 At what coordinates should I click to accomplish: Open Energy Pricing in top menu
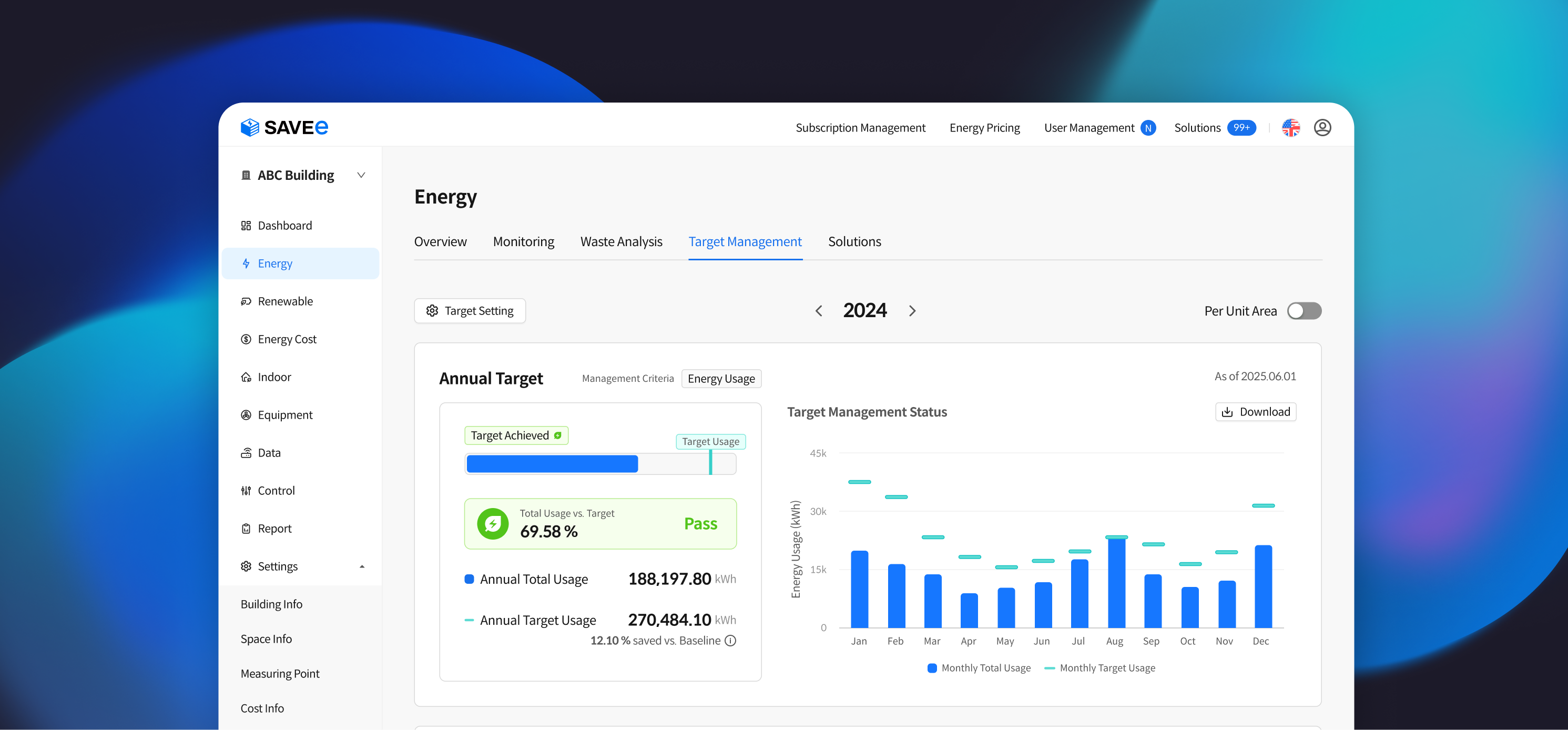[984, 128]
